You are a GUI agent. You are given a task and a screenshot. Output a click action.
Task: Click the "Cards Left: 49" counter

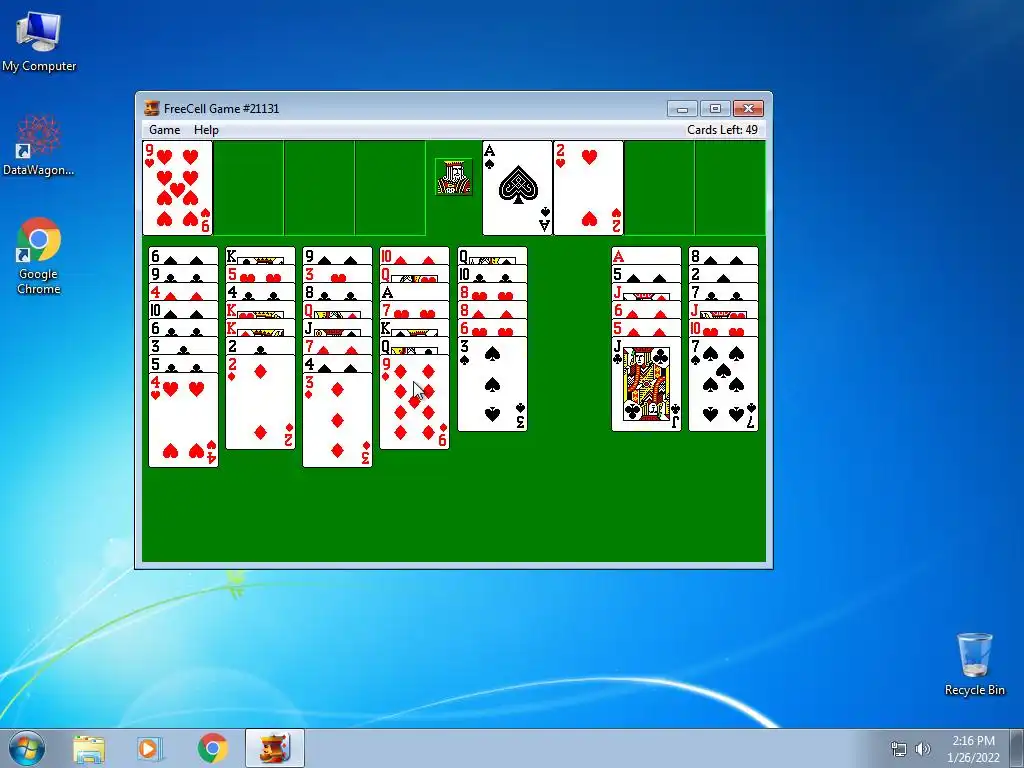tap(722, 130)
